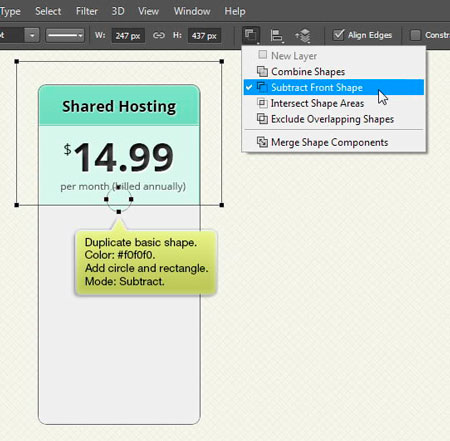
Task: Open the 3D menu
Action: point(118,11)
